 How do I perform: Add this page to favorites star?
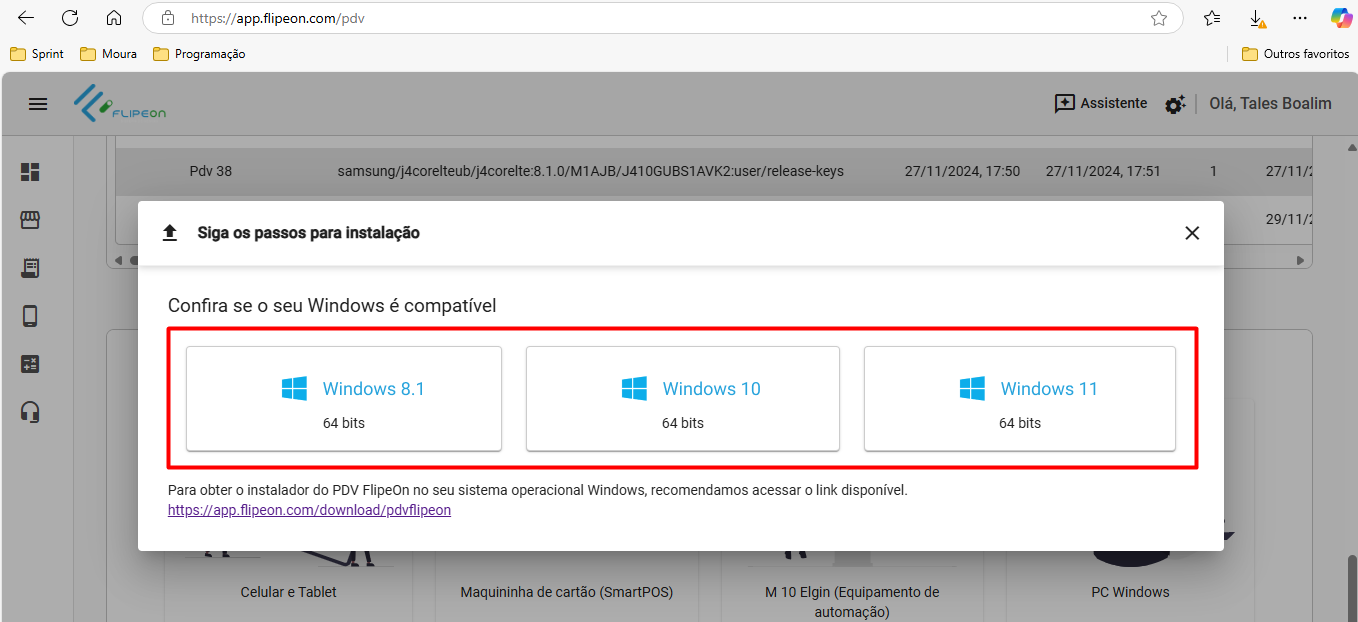click(x=1159, y=18)
